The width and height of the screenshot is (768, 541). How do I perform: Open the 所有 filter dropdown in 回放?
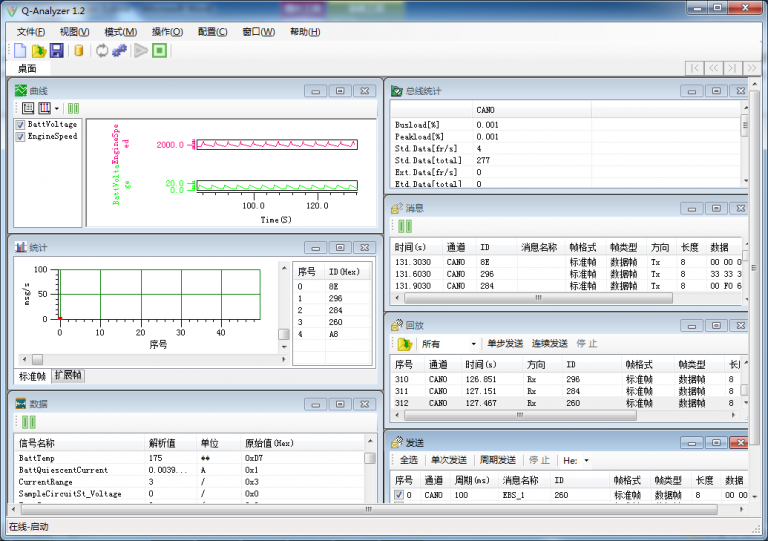point(474,344)
